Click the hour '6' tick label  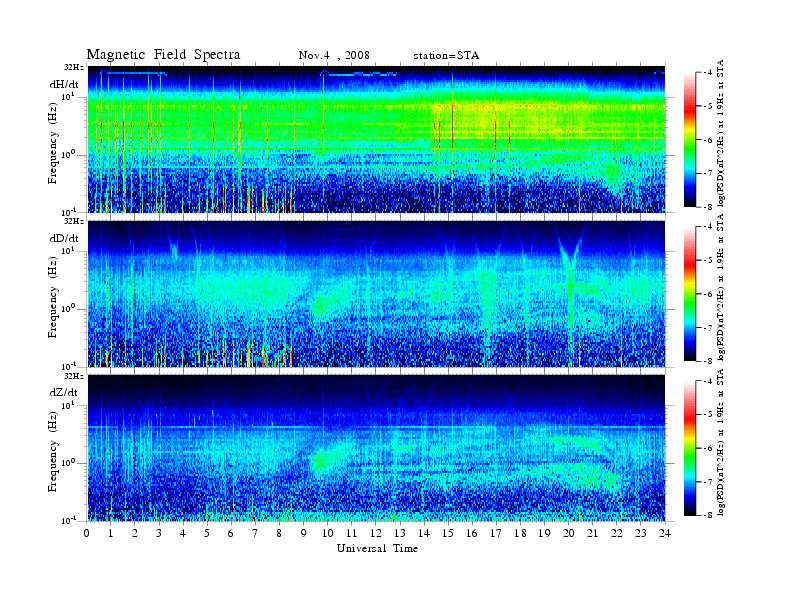point(231,533)
